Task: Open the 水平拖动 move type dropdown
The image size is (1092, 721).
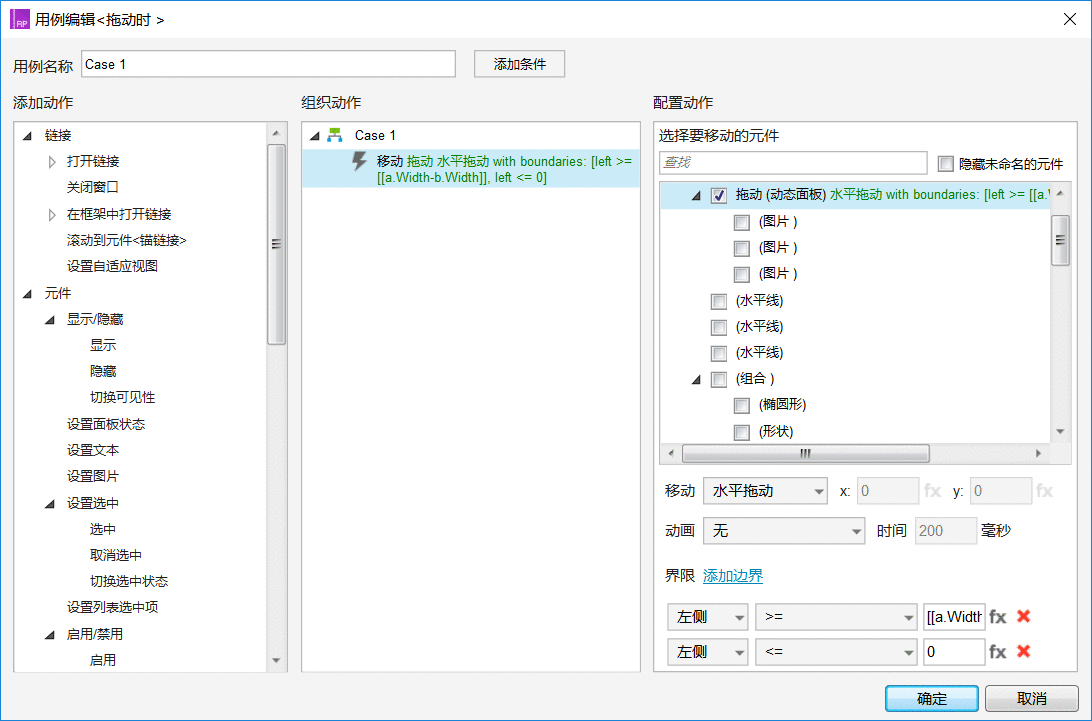Action: (765, 491)
